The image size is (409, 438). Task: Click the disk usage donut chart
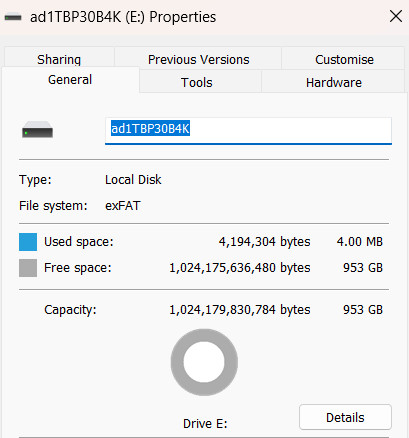pos(204,362)
